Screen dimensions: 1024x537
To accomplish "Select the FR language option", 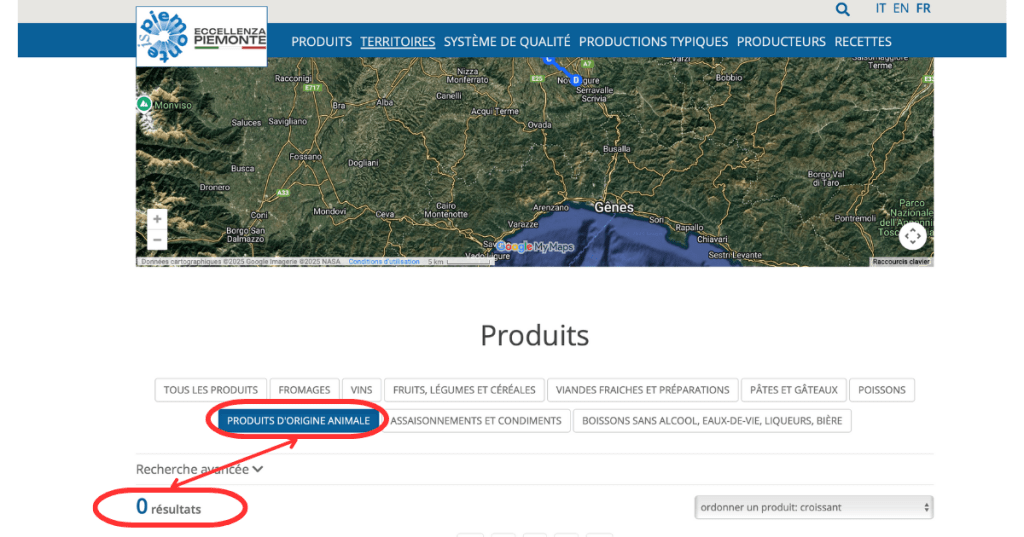I will (923, 8).
